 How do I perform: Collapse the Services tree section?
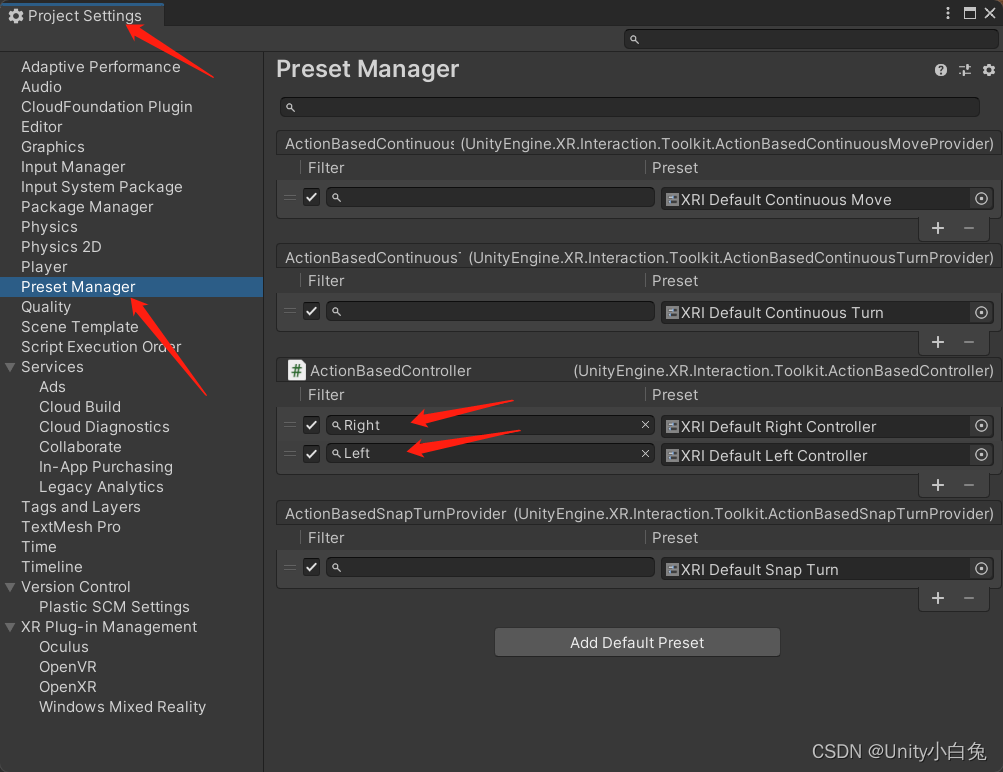[x=10, y=367]
